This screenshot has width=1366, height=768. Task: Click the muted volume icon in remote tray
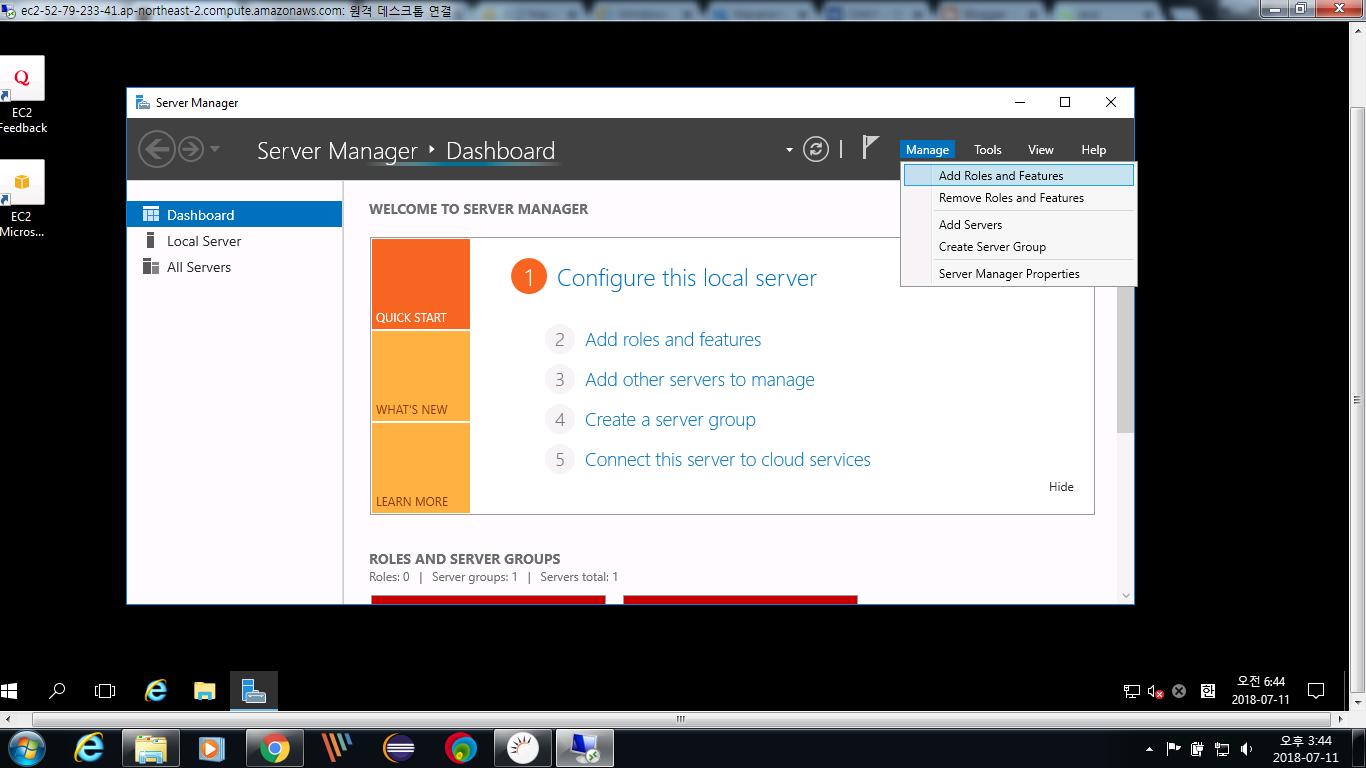click(1155, 691)
